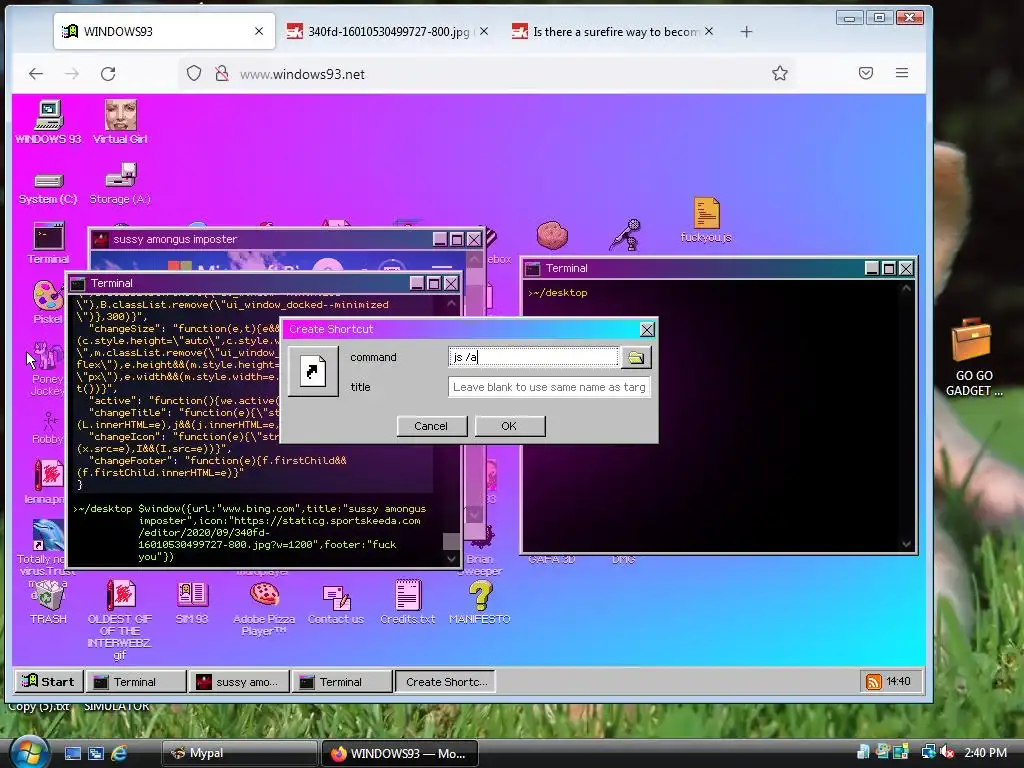Image resolution: width=1024 pixels, height=768 pixels.
Task: Click the insecure lock icon in address bar
Action: click(222, 73)
